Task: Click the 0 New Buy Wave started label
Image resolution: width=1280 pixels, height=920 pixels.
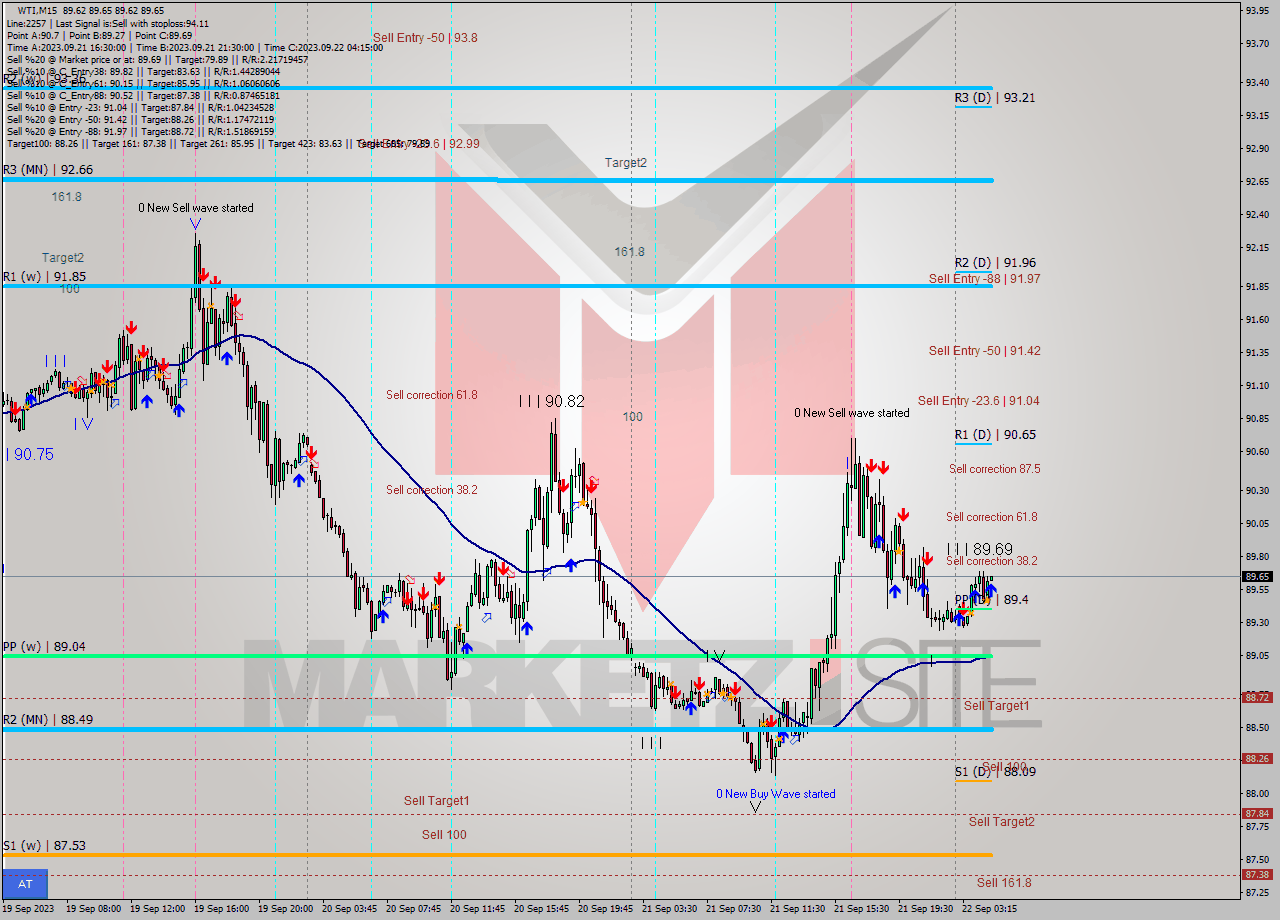Action: (x=775, y=794)
